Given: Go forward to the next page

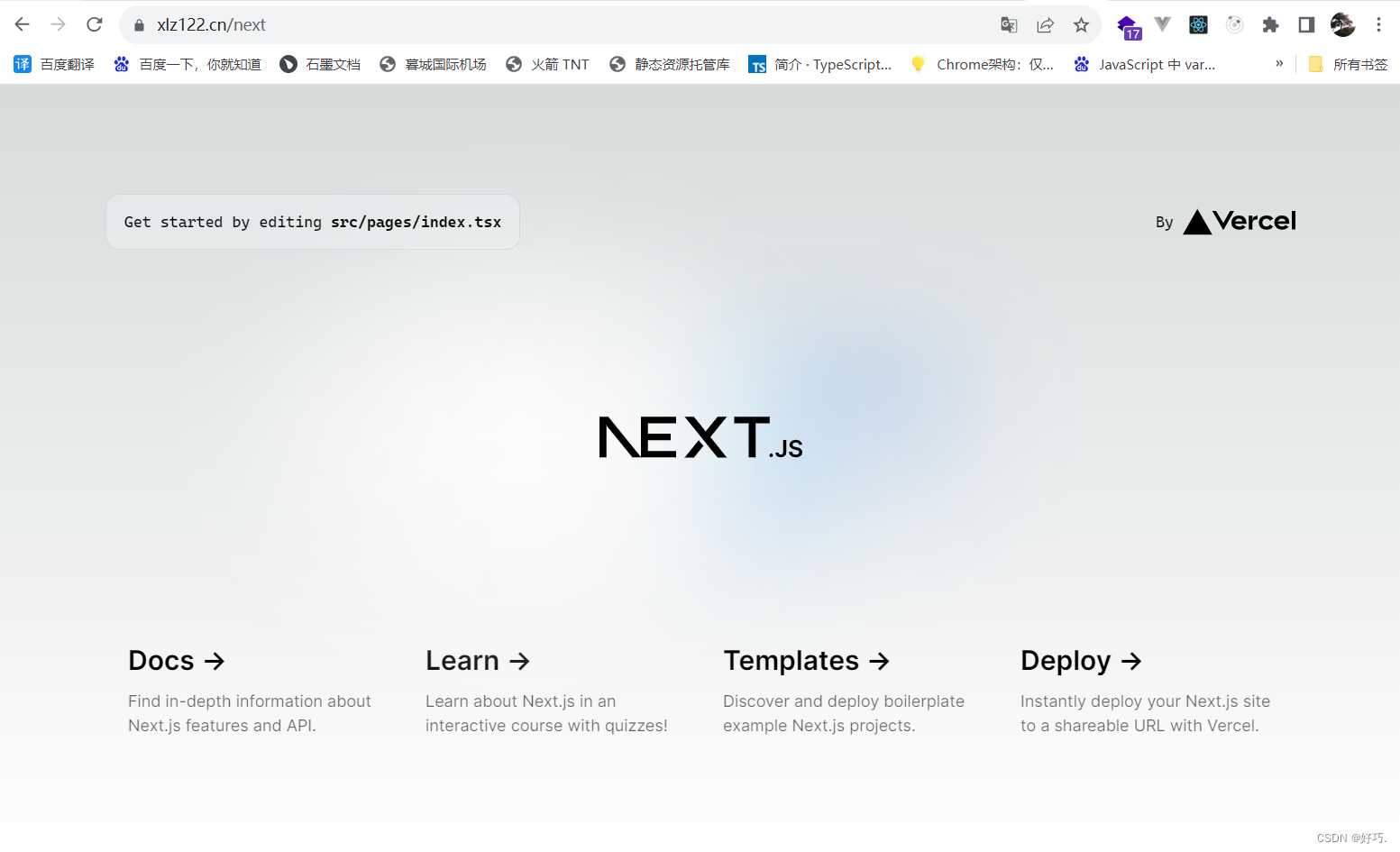Looking at the screenshot, I should 59,24.
